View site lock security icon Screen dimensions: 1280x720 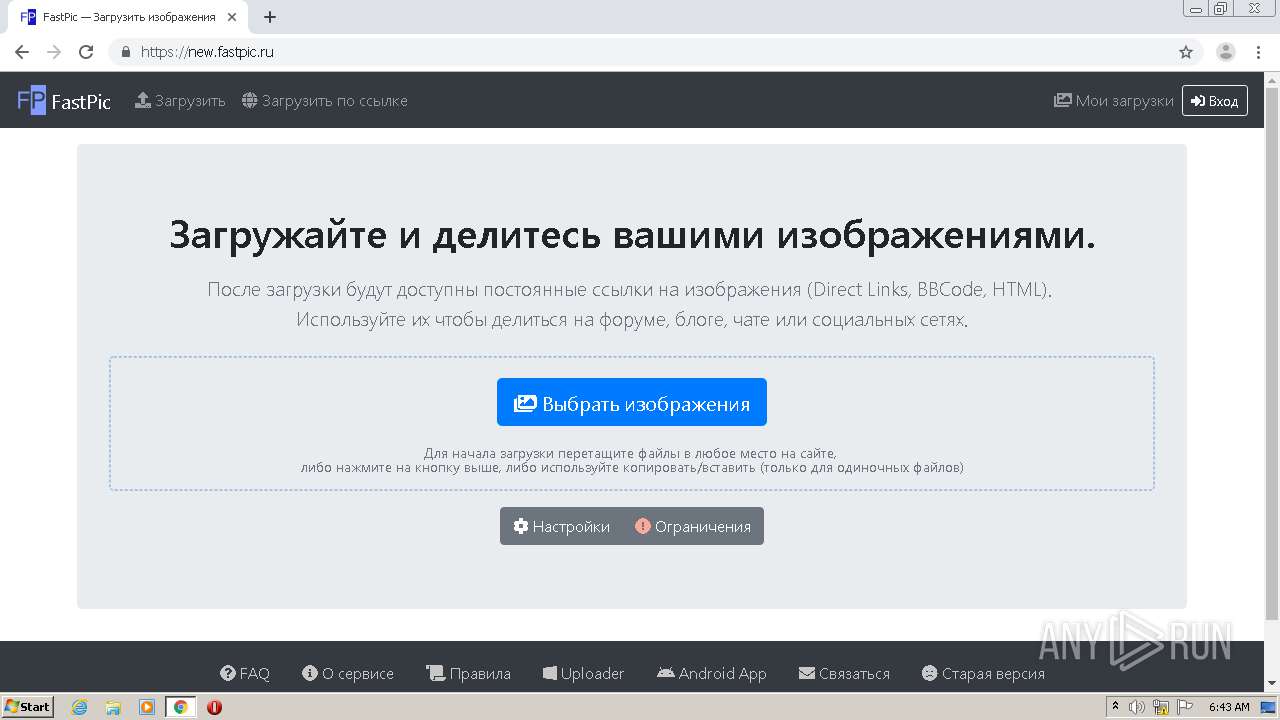[x=126, y=52]
